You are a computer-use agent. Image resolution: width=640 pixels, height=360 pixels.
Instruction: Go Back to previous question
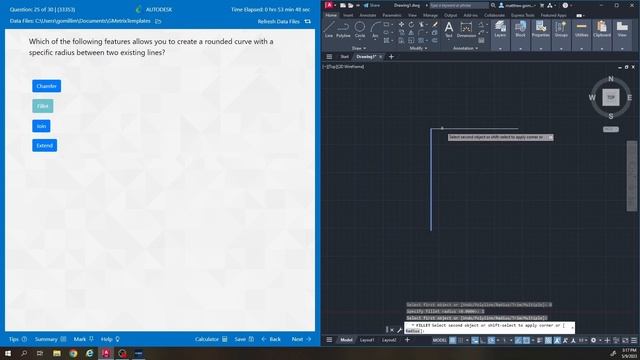[x=271, y=339]
